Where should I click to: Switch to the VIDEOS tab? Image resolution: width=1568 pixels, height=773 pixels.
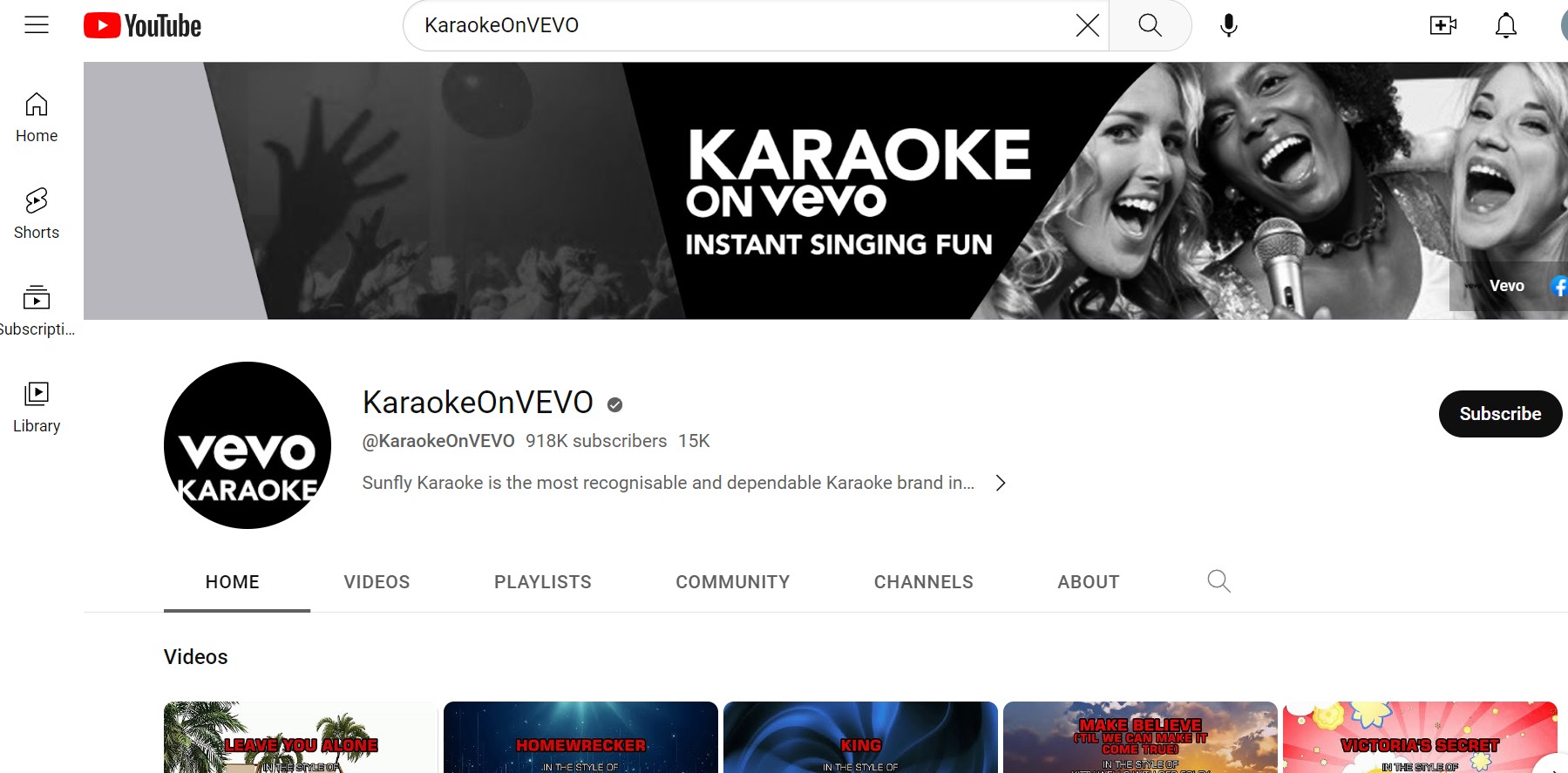click(x=377, y=582)
